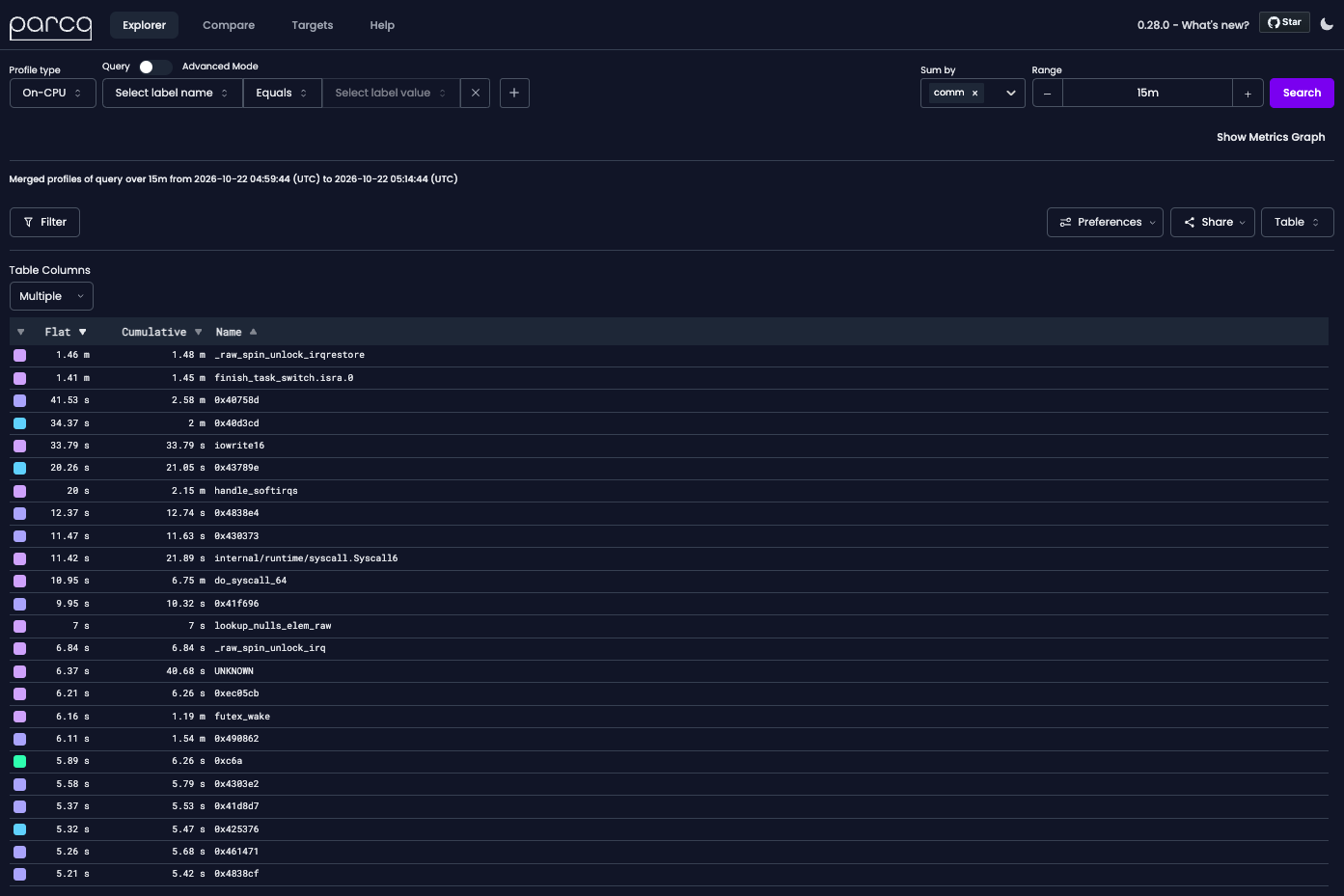Open Table Columns Multiple dropdown
This screenshot has width=1344, height=896.
pos(51,296)
